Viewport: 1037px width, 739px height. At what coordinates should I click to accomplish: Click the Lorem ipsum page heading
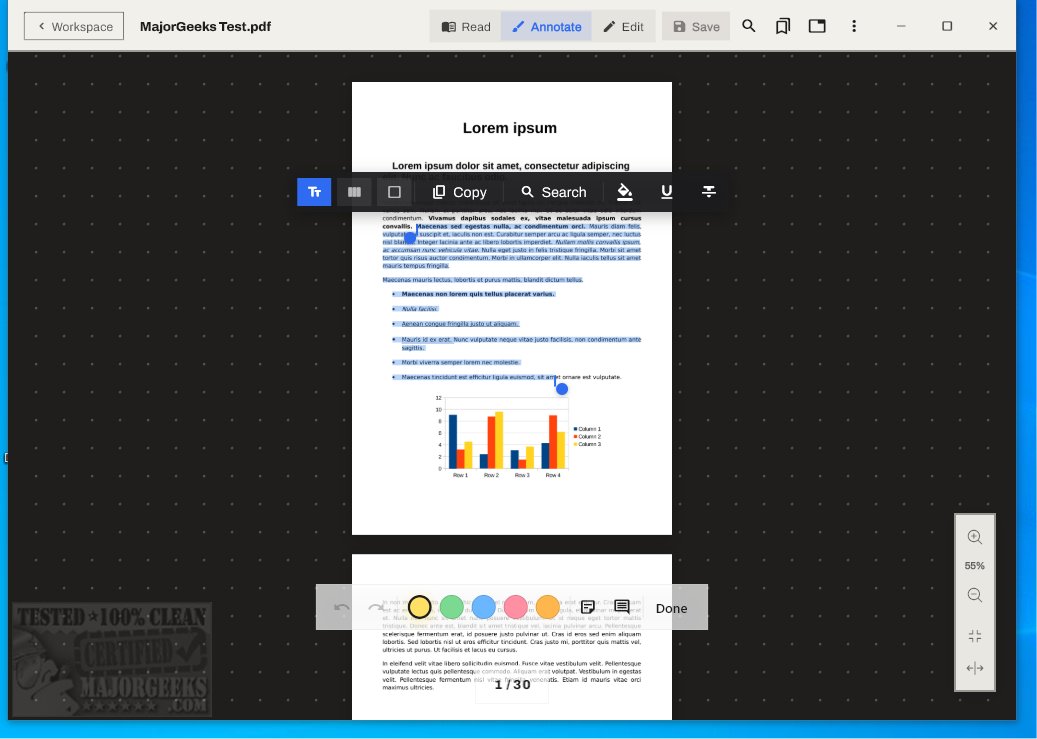[510, 128]
